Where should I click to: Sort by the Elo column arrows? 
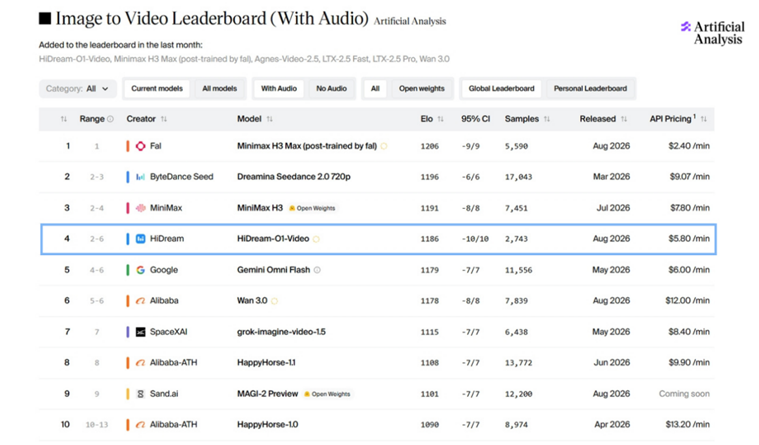(440, 119)
